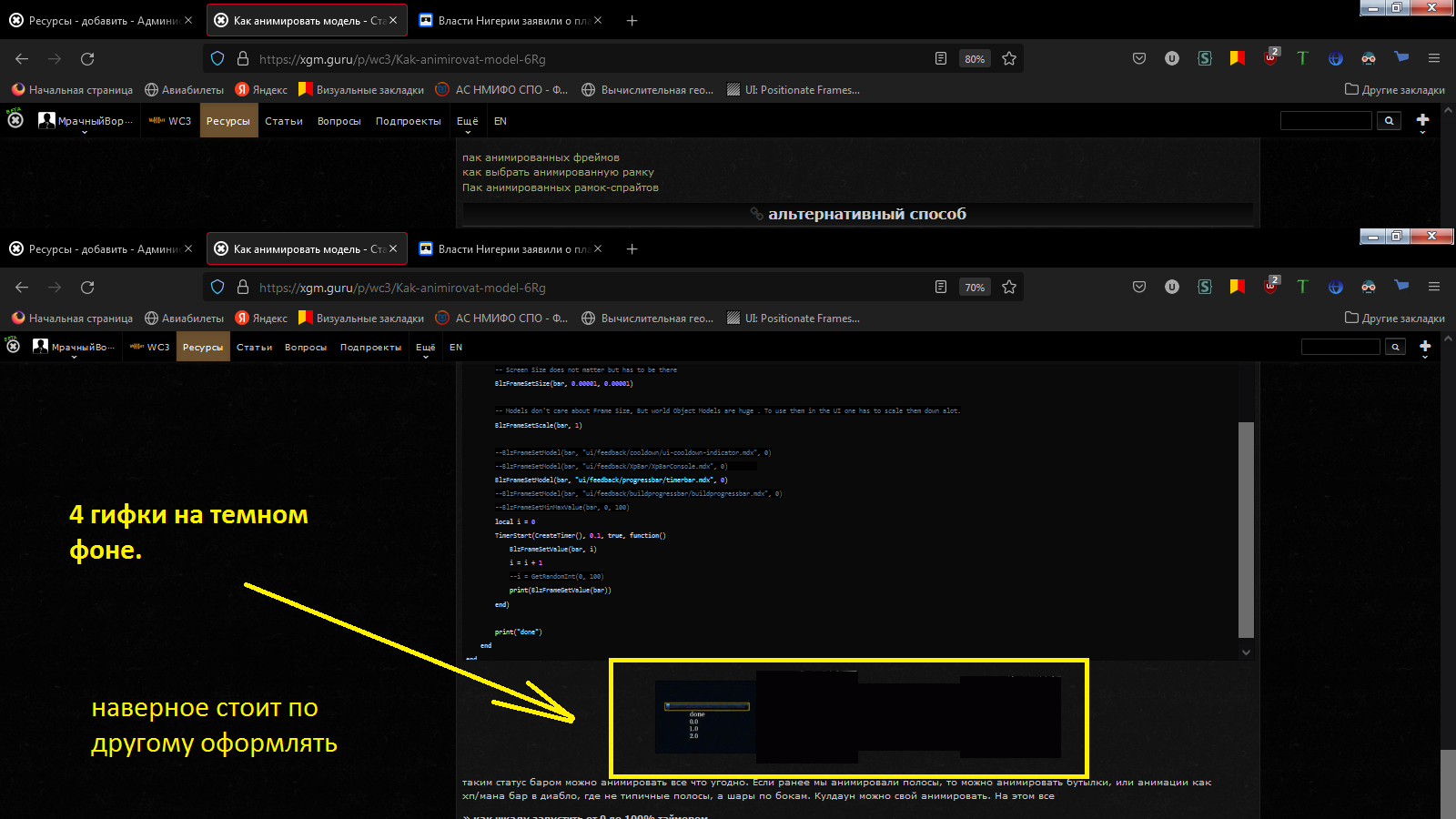This screenshot has width=1456, height=819.
Task: Open Яндекс bookmark in the upper window
Action: (262, 90)
